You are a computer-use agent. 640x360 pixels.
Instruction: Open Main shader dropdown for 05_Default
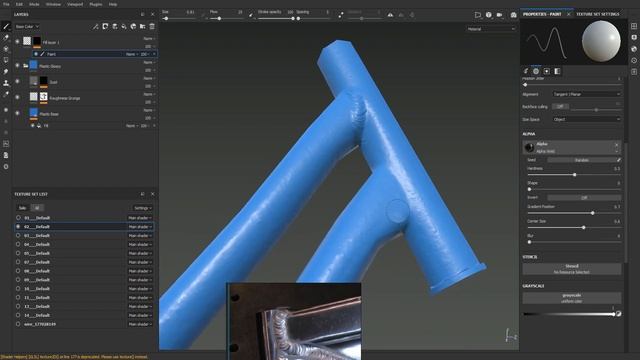click(140, 253)
